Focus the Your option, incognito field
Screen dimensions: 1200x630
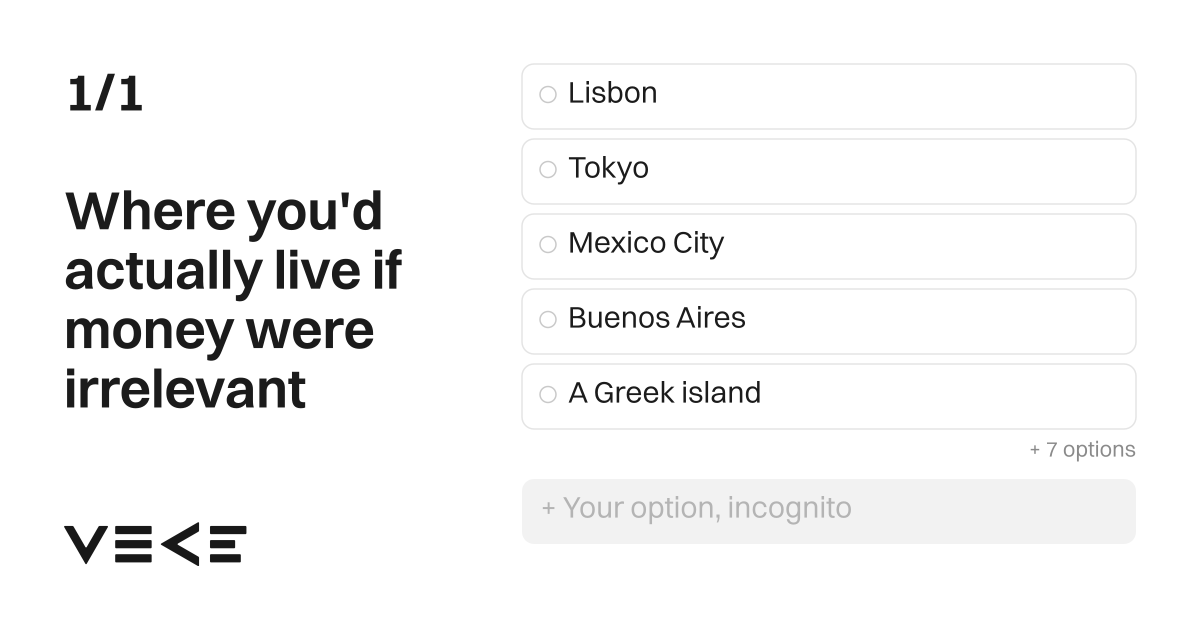pyautogui.click(x=829, y=511)
